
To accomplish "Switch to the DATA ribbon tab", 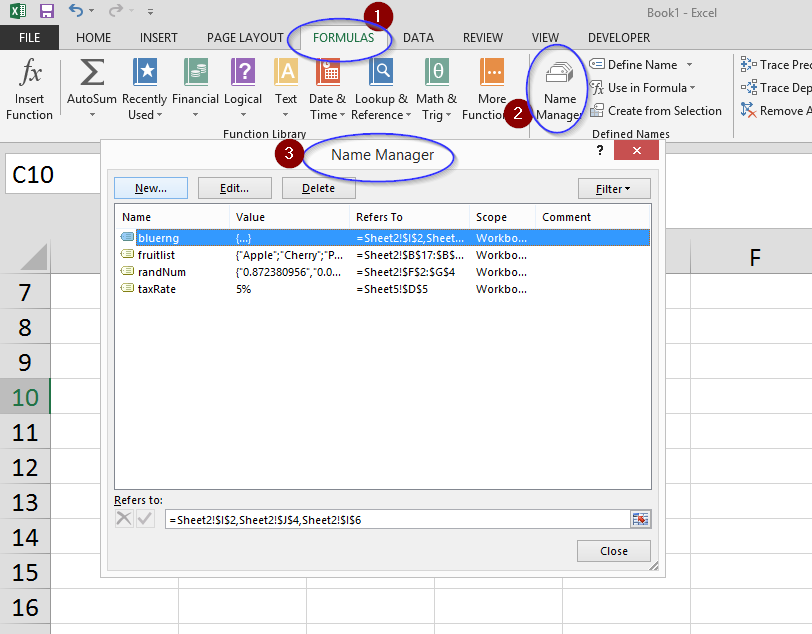I will [418, 37].
